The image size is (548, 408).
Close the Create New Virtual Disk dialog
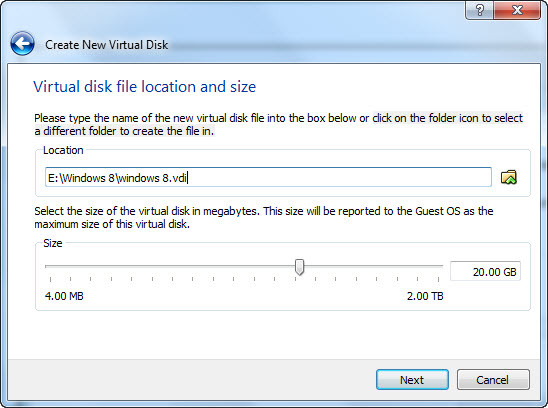517,10
